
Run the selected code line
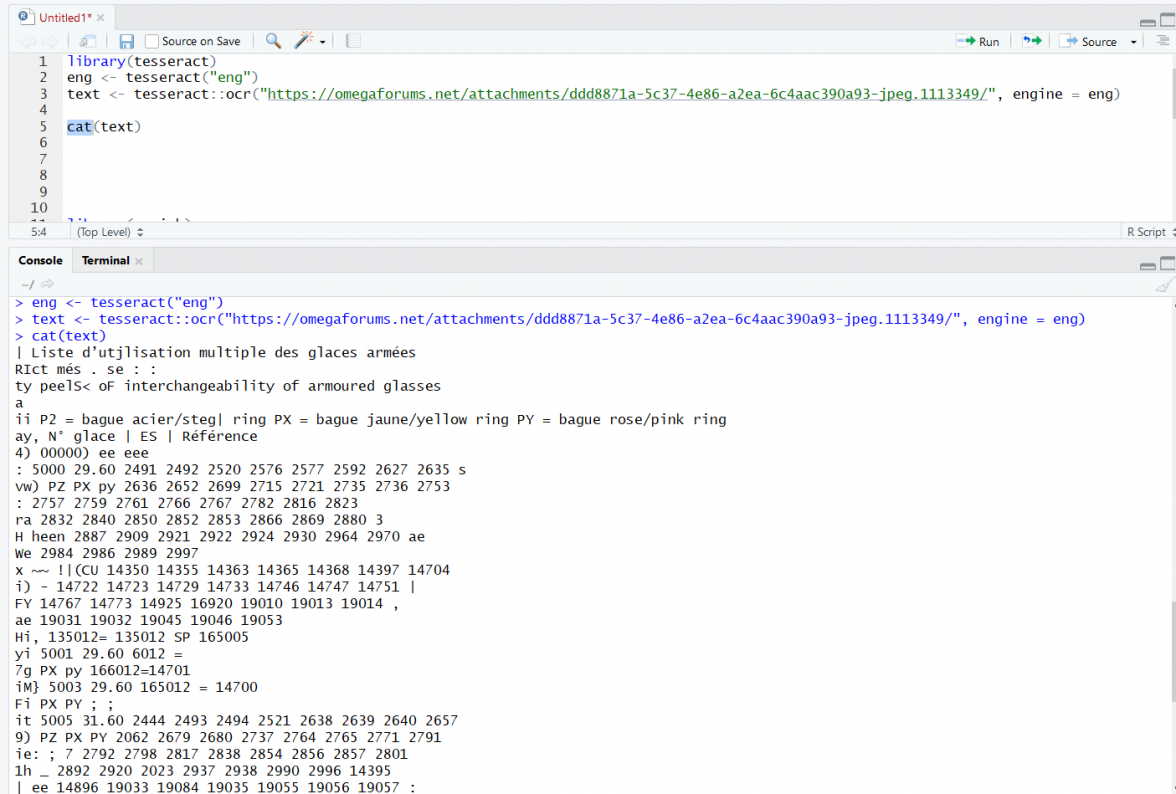coord(978,41)
